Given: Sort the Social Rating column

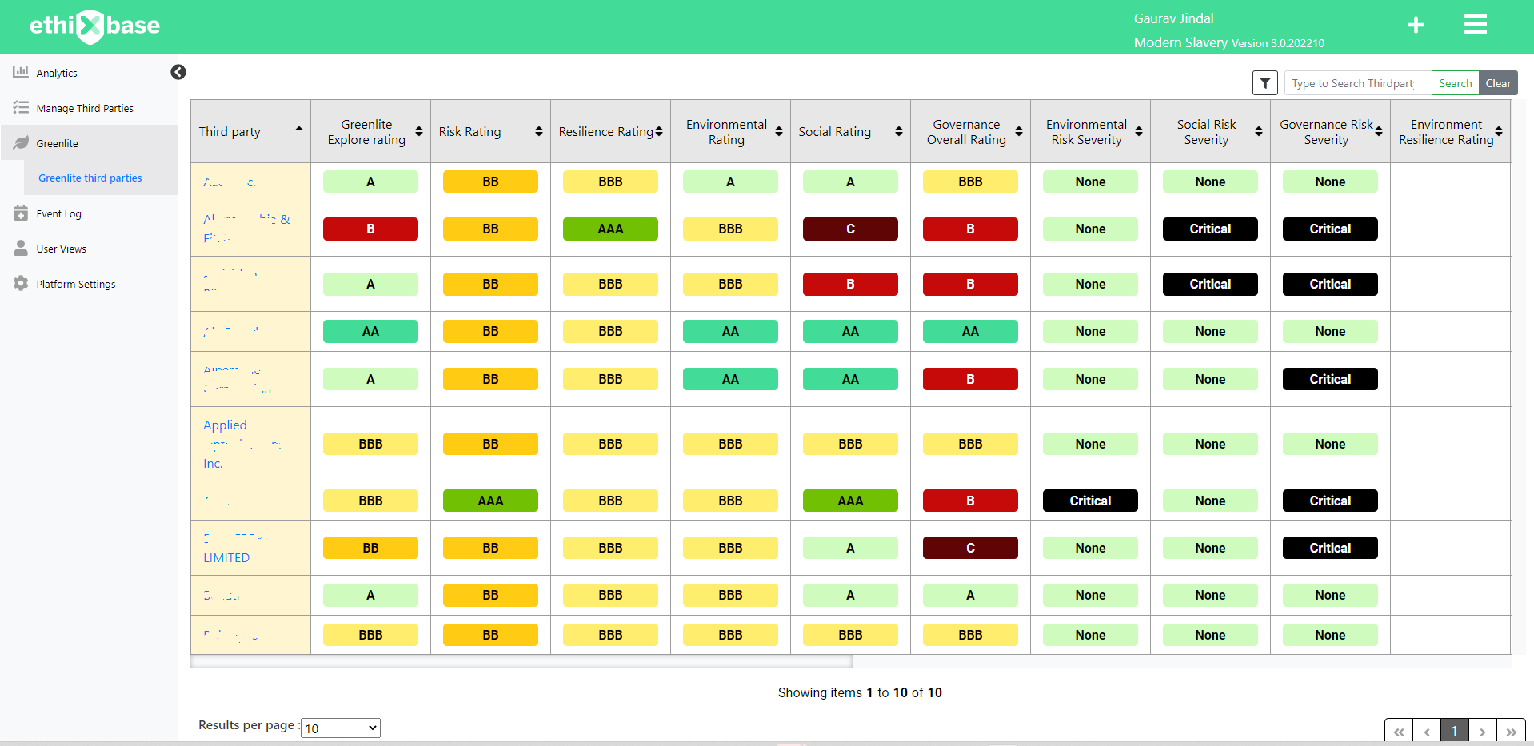Looking at the screenshot, I should (898, 130).
